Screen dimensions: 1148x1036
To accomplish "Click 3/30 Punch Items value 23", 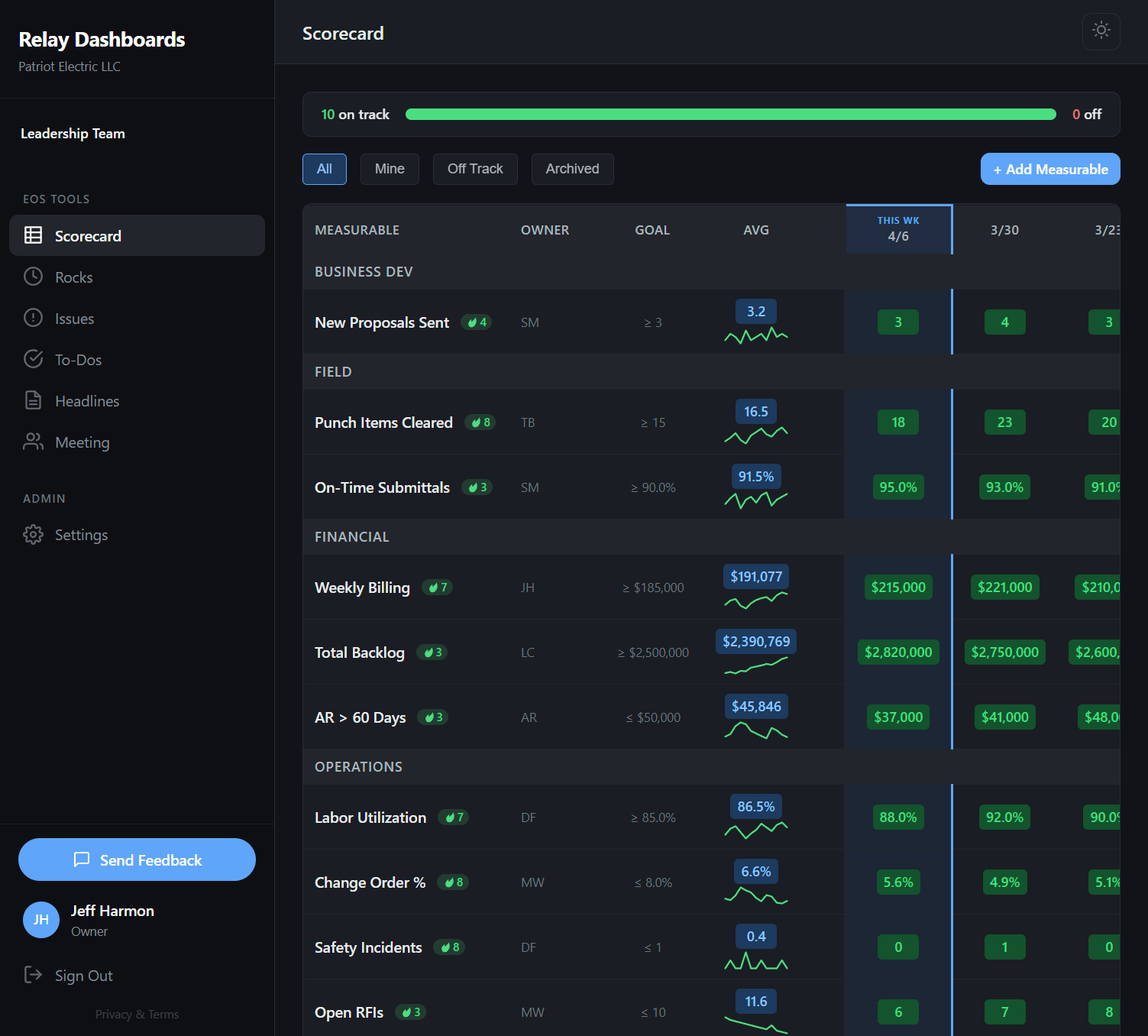I will [x=1005, y=422].
